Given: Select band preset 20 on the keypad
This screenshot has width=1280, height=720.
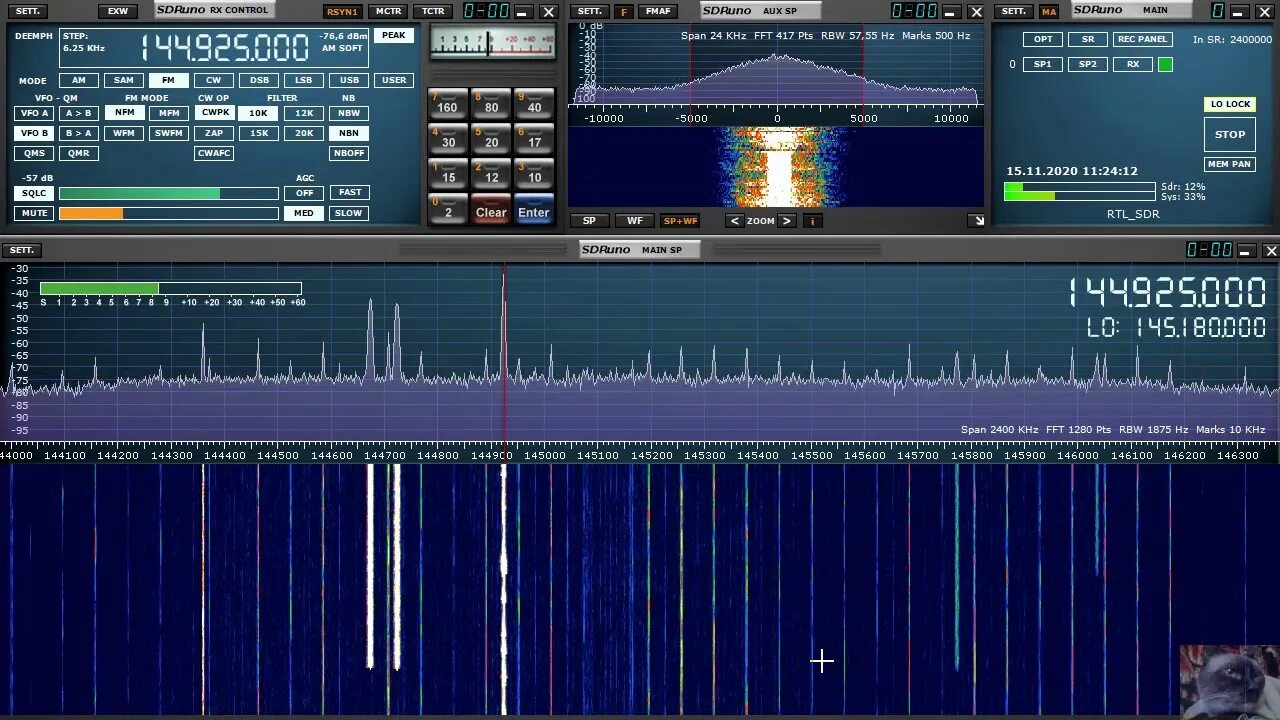Looking at the screenshot, I should point(491,139).
